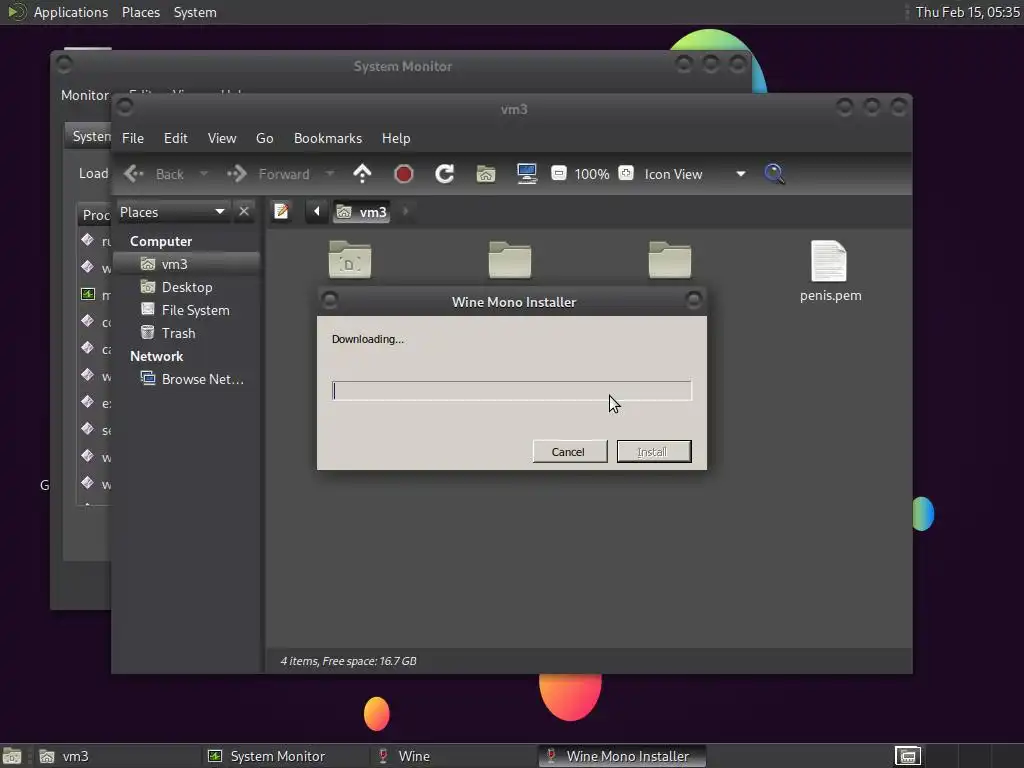The width and height of the screenshot is (1024, 768).
Task: Open the Places pane selector dropdown
Action: [x=172, y=212]
